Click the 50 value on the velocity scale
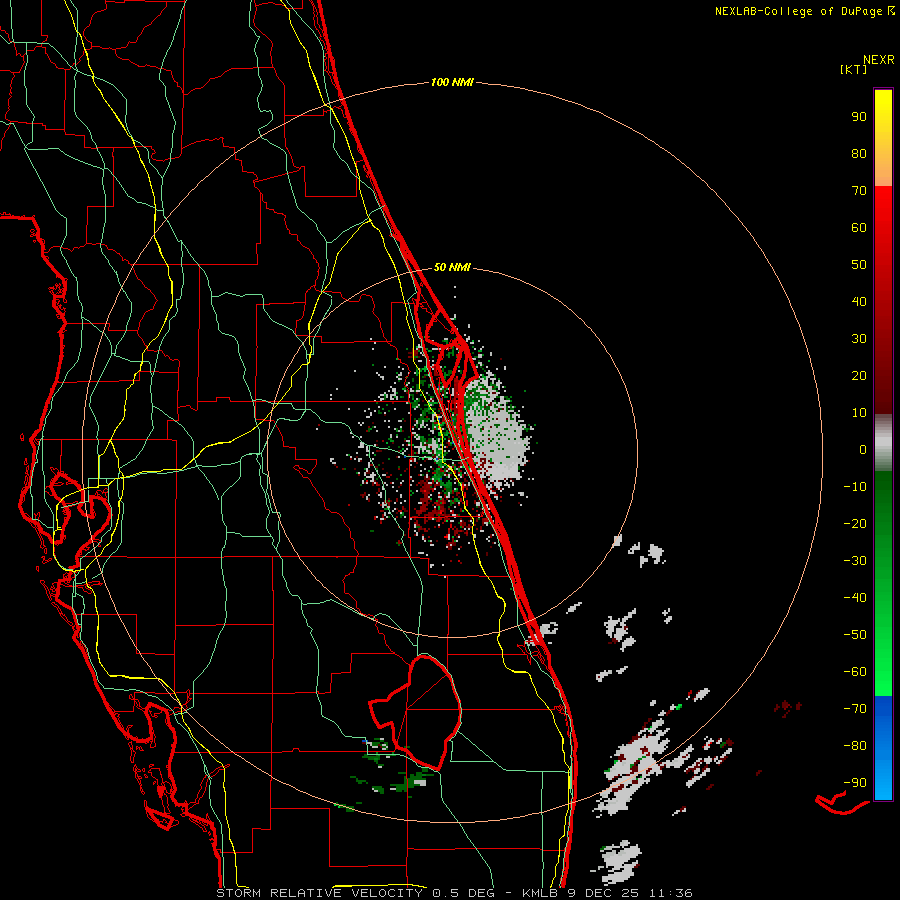 pyautogui.click(x=859, y=265)
